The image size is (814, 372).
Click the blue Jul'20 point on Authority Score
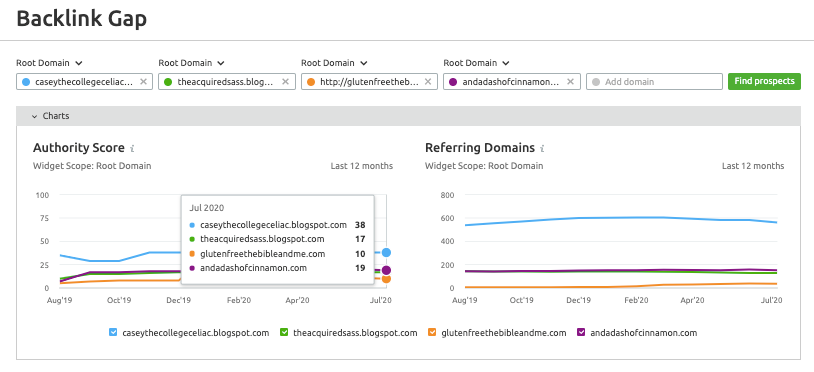click(x=386, y=253)
